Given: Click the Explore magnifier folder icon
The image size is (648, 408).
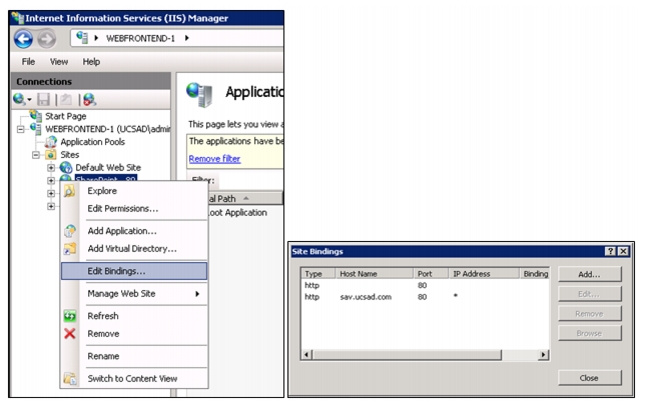Looking at the screenshot, I should point(69,191).
